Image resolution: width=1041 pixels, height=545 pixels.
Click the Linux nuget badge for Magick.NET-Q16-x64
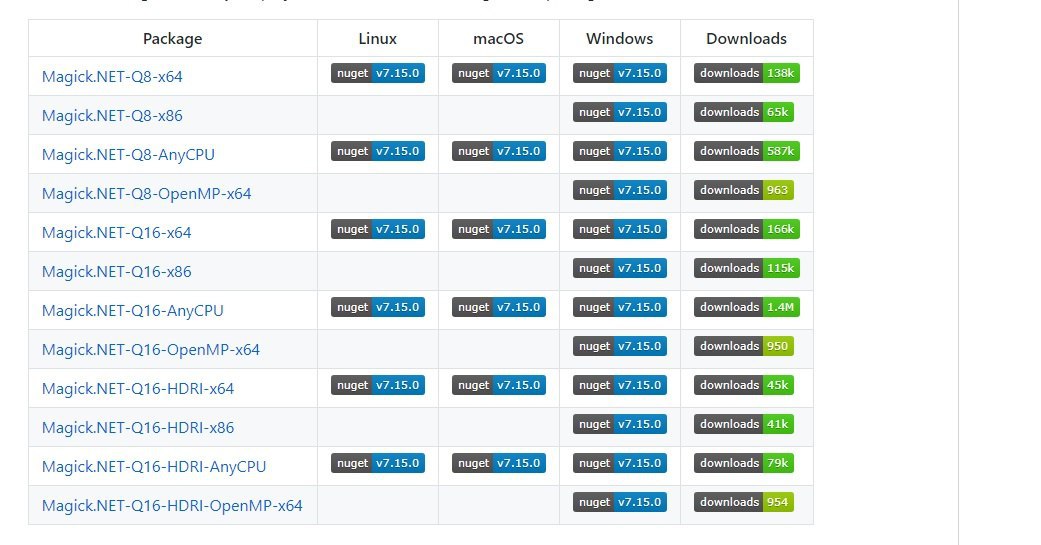click(x=378, y=229)
